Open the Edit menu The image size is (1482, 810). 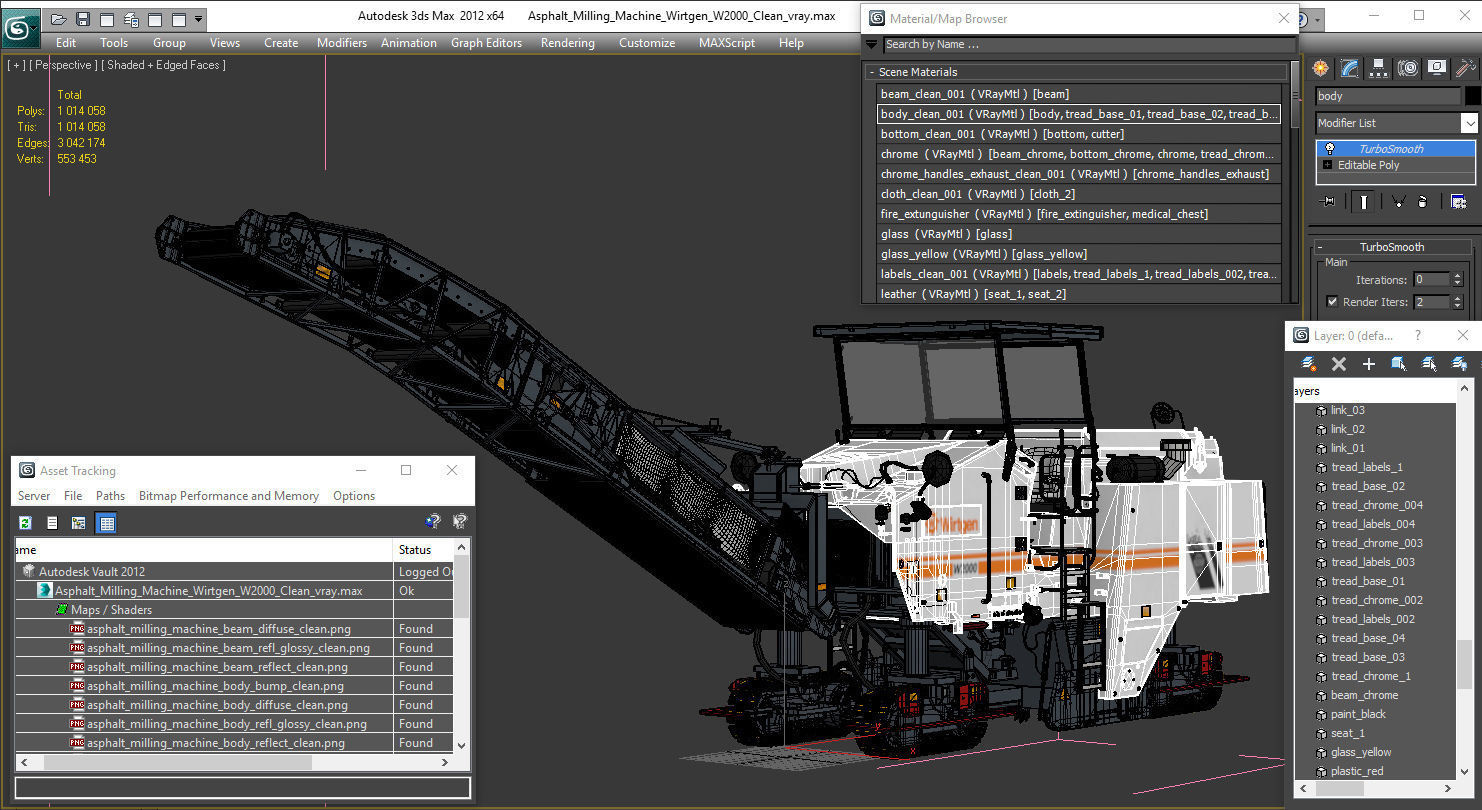(x=66, y=43)
